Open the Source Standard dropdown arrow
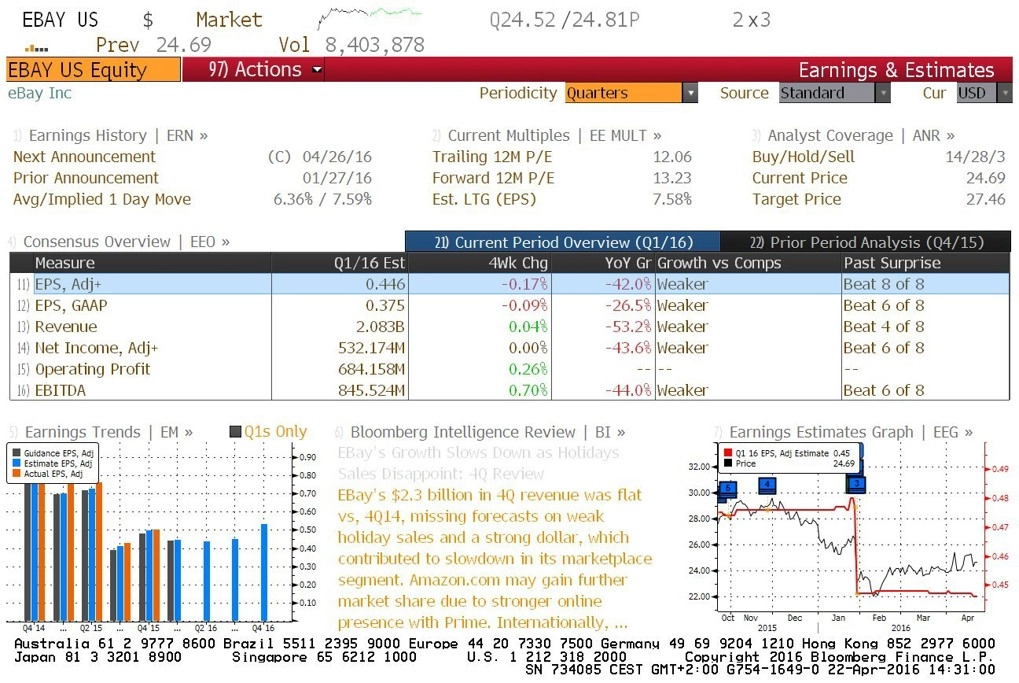1019x683 pixels. (x=883, y=93)
